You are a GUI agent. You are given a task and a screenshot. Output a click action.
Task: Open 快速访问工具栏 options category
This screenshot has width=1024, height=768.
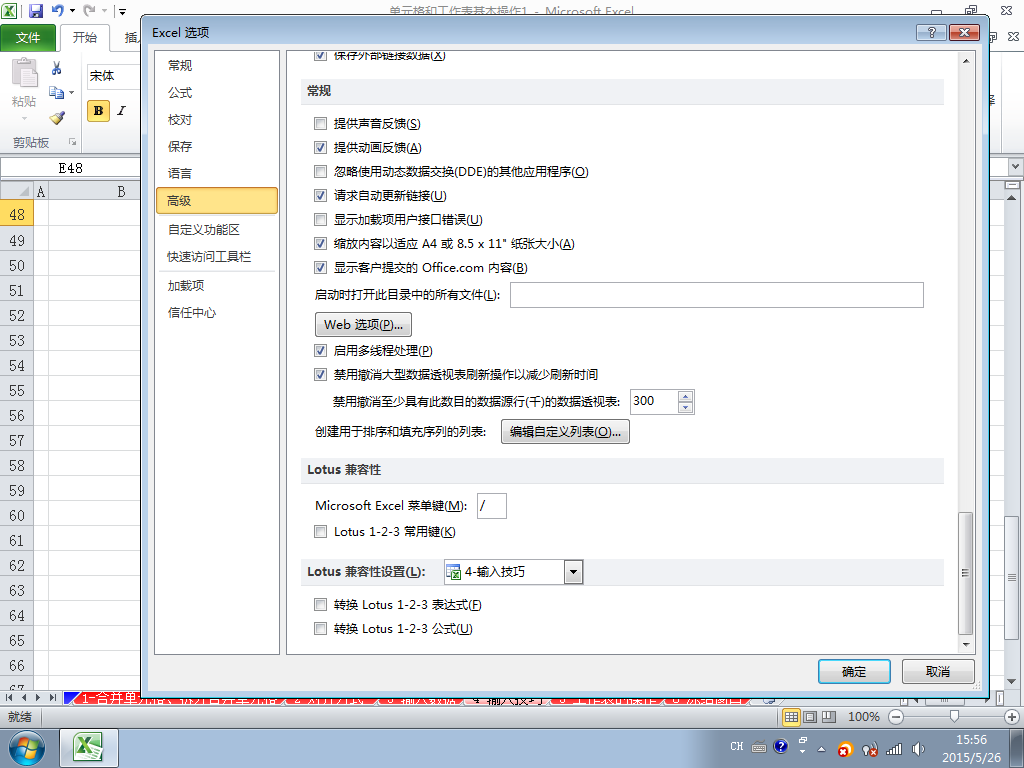217,257
